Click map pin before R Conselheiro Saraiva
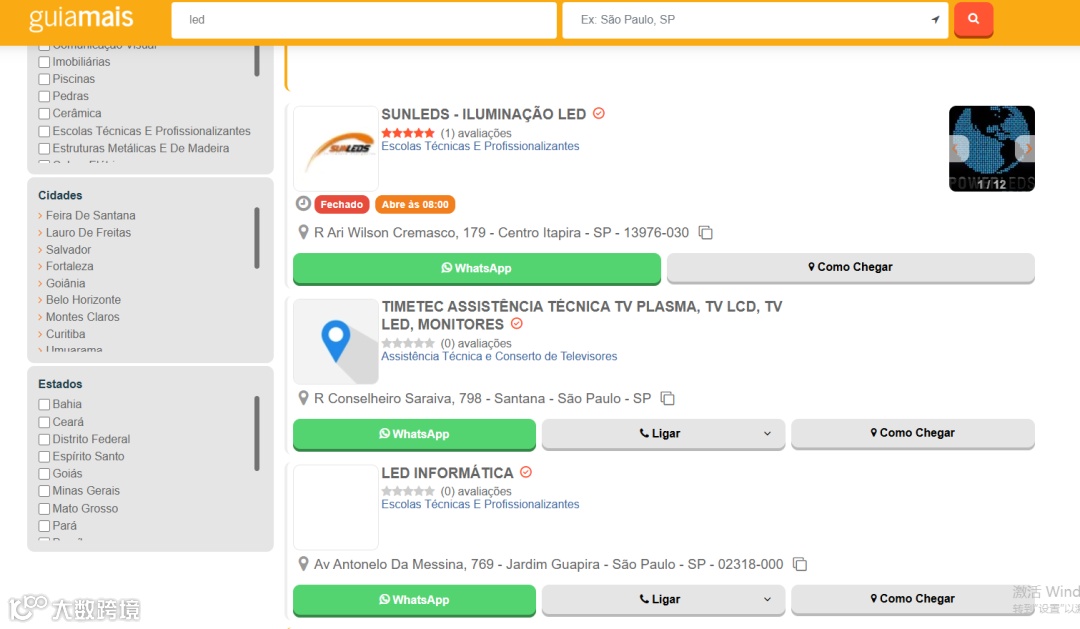The image size is (1080, 629). (x=302, y=398)
